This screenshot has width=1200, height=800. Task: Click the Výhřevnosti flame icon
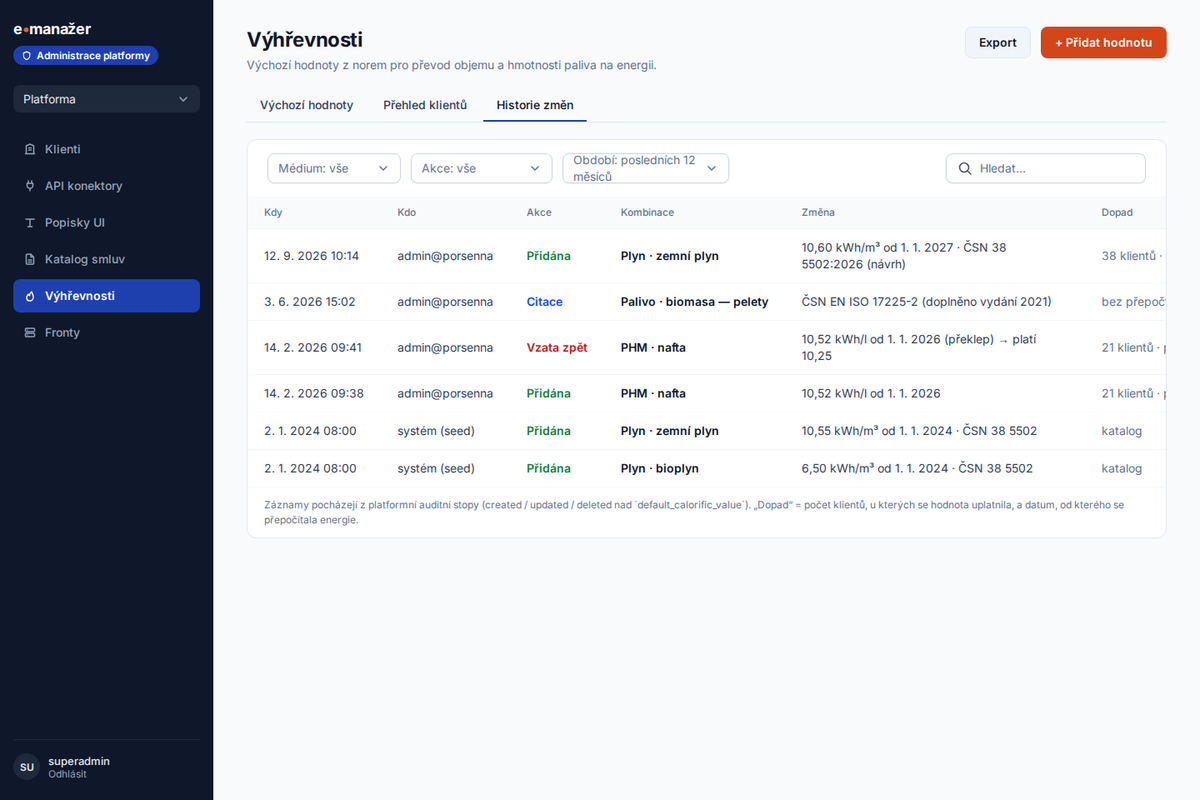point(30,296)
